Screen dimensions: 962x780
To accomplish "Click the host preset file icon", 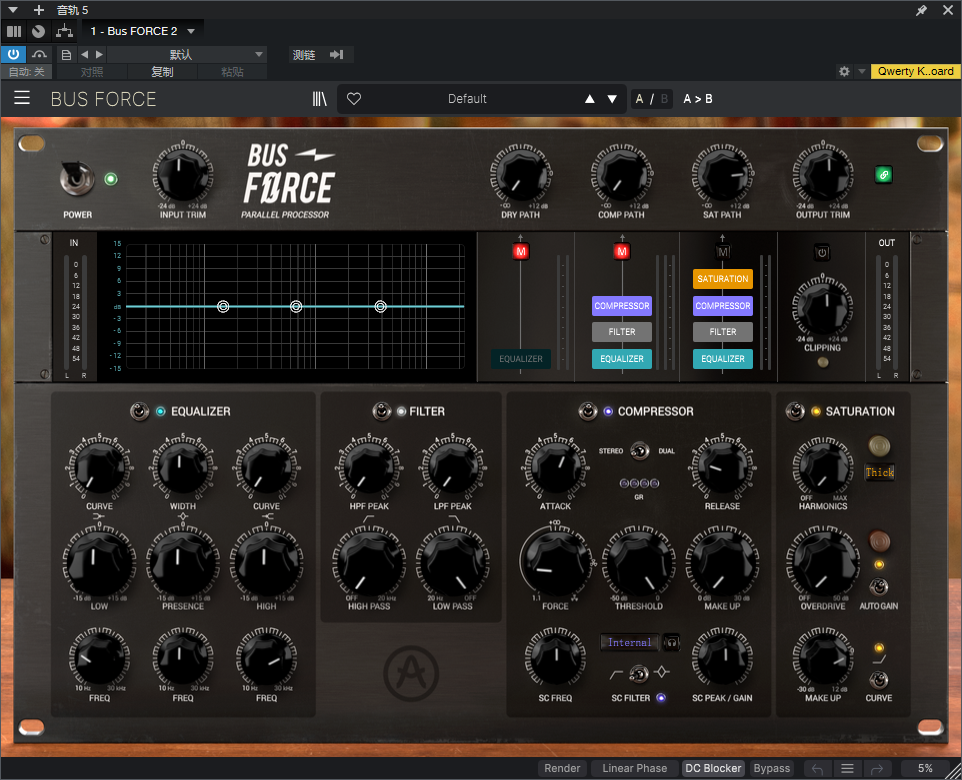I will [x=66, y=55].
